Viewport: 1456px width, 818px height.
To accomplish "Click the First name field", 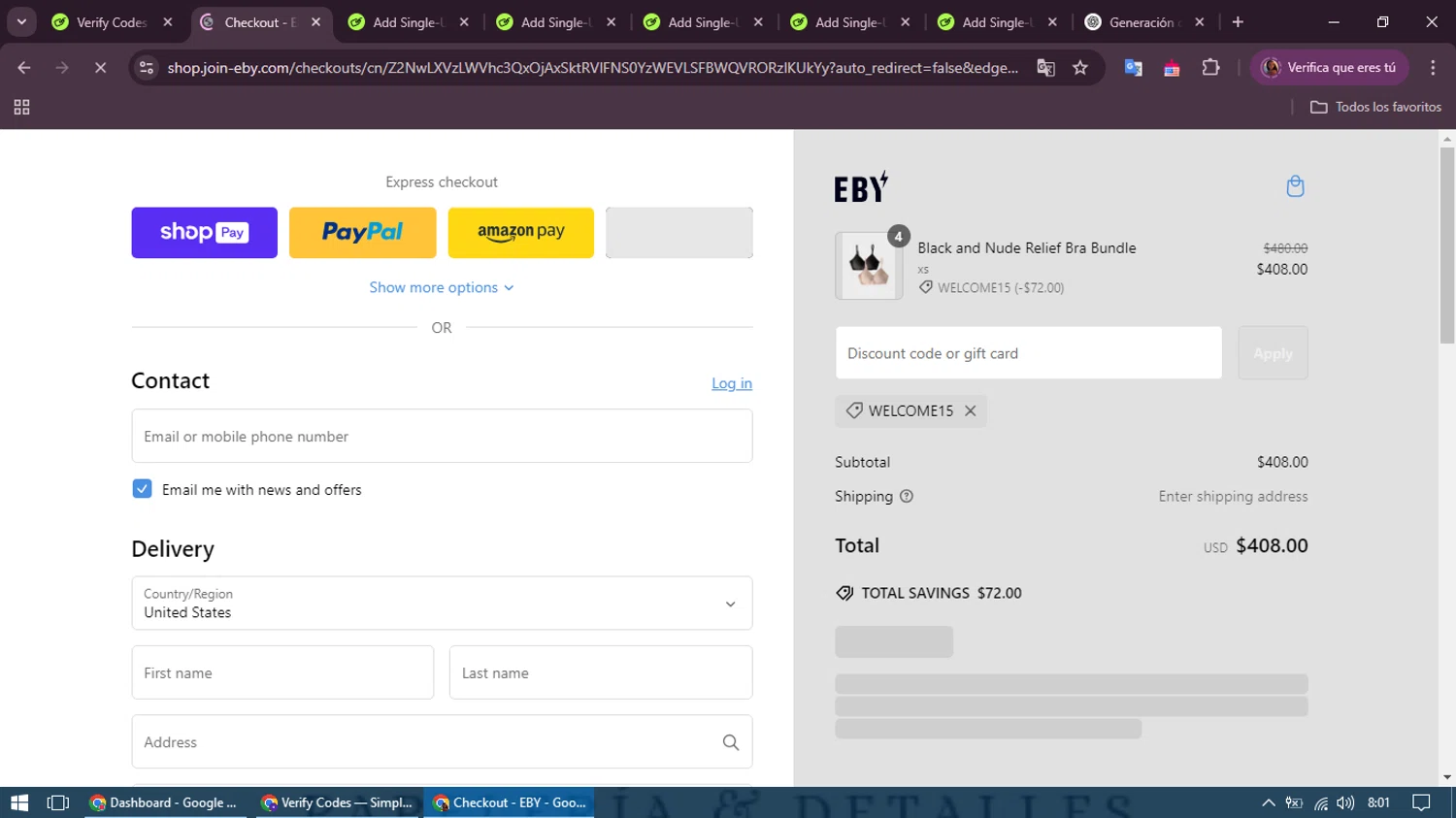I will 282,672.
